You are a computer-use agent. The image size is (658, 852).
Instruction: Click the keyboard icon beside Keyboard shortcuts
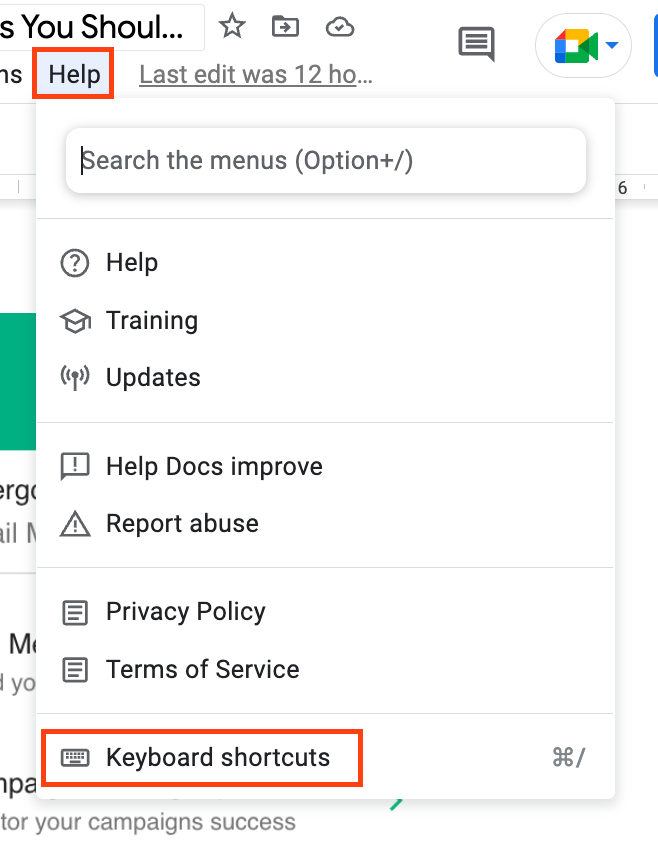[x=75, y=757]
